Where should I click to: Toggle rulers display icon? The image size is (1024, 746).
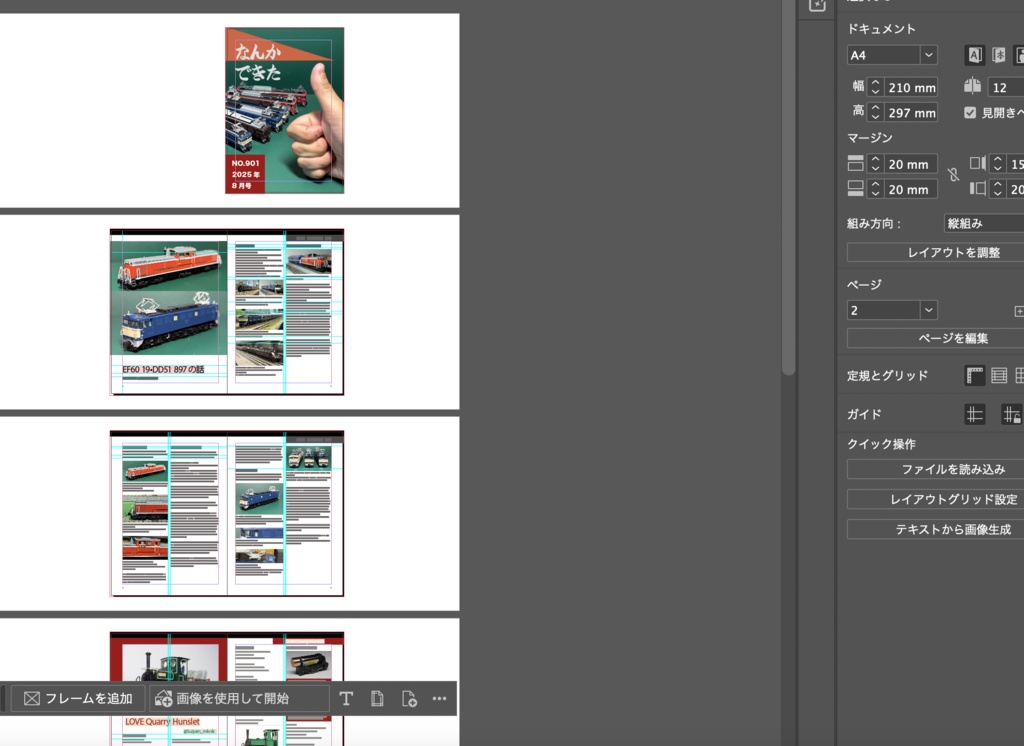click(975, 375)
